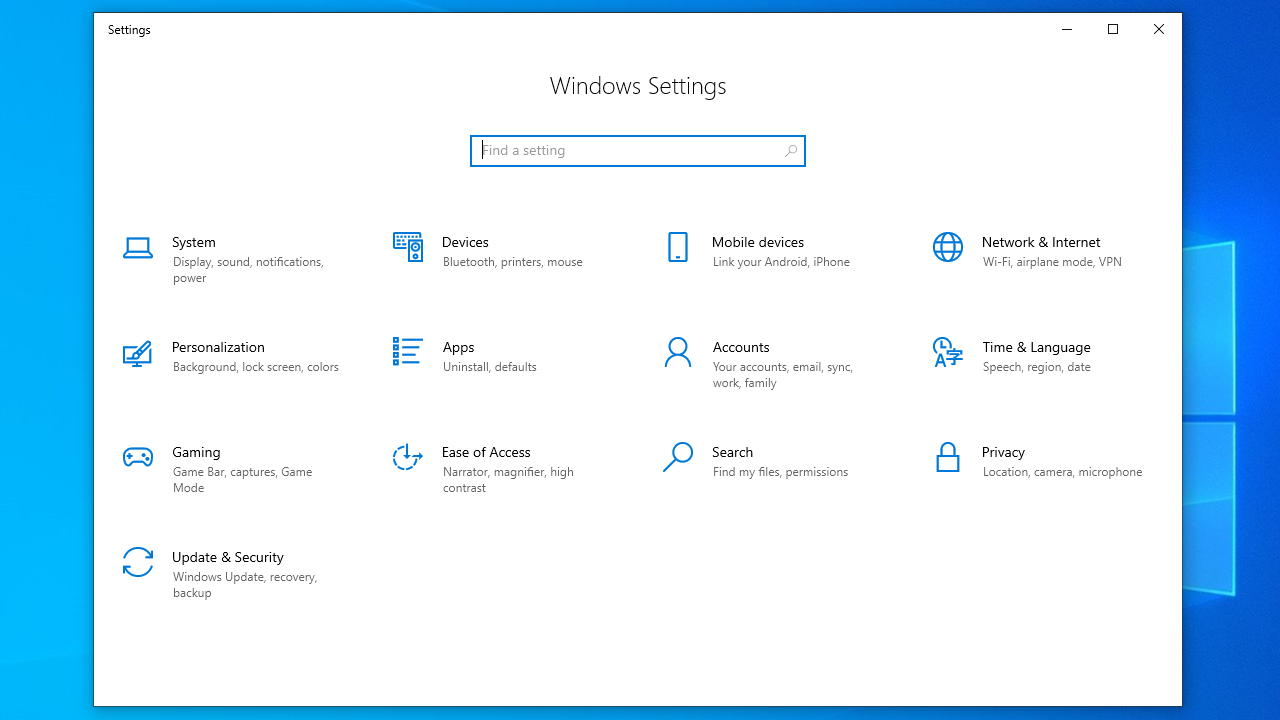Click the 'Location, camera, microphone' description
Viewport: 1280px width, 720px height.
pyautogui.click(x=1062, y=472)
